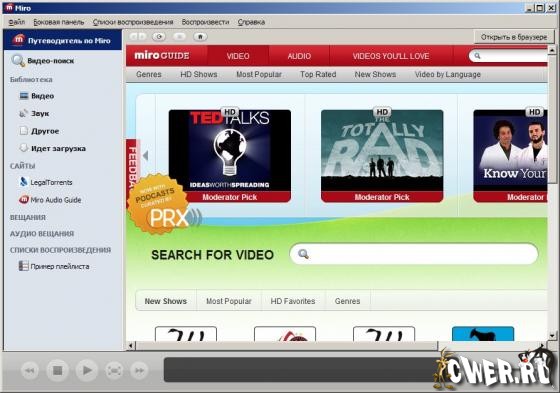Open the Know Your thumbnail

coord(510,156)
